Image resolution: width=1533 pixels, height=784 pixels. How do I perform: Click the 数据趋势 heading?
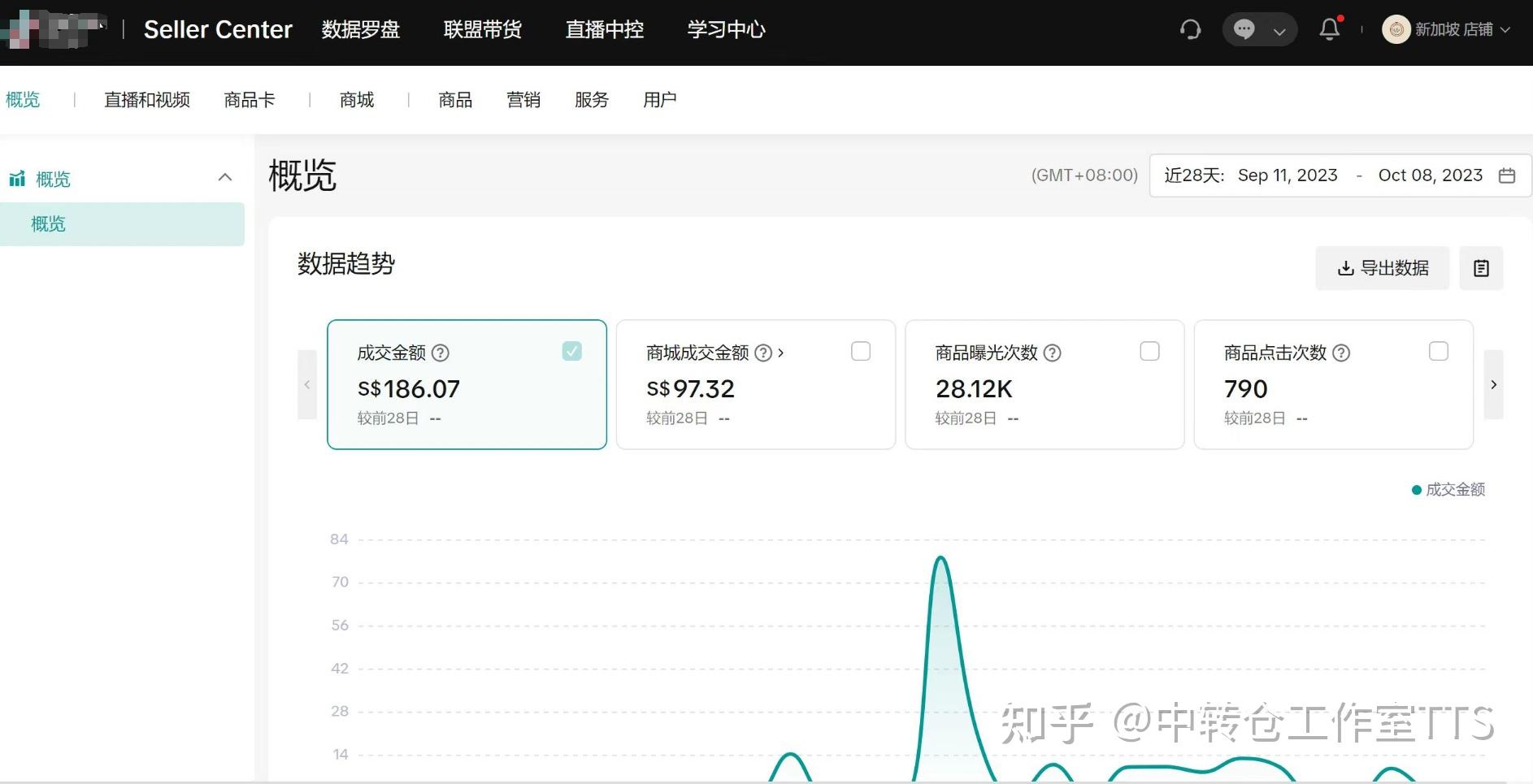click(x=346, y=264)
